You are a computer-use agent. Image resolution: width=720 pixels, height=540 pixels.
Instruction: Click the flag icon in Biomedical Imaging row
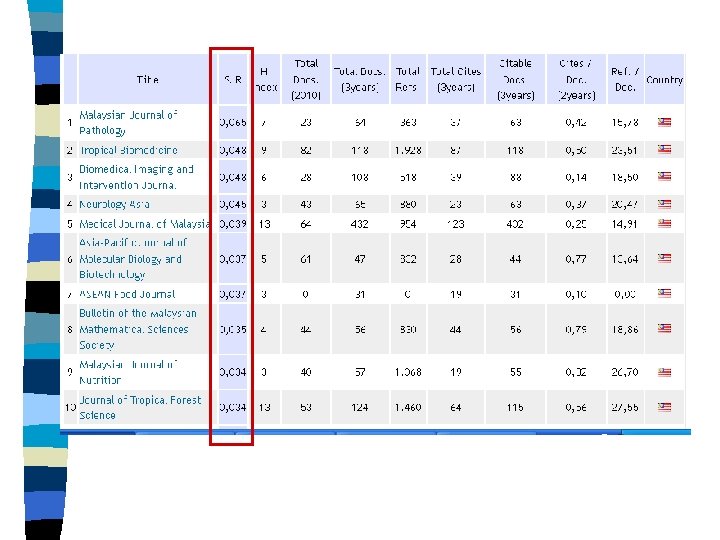[664, 177]
